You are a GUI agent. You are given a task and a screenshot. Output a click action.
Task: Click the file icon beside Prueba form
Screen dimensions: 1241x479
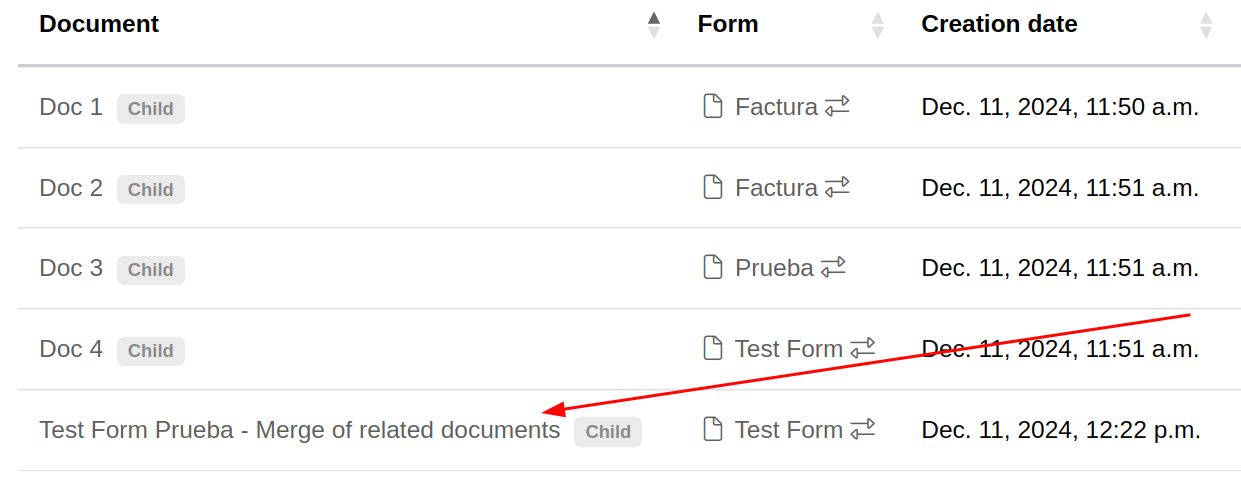coord(713,267)
